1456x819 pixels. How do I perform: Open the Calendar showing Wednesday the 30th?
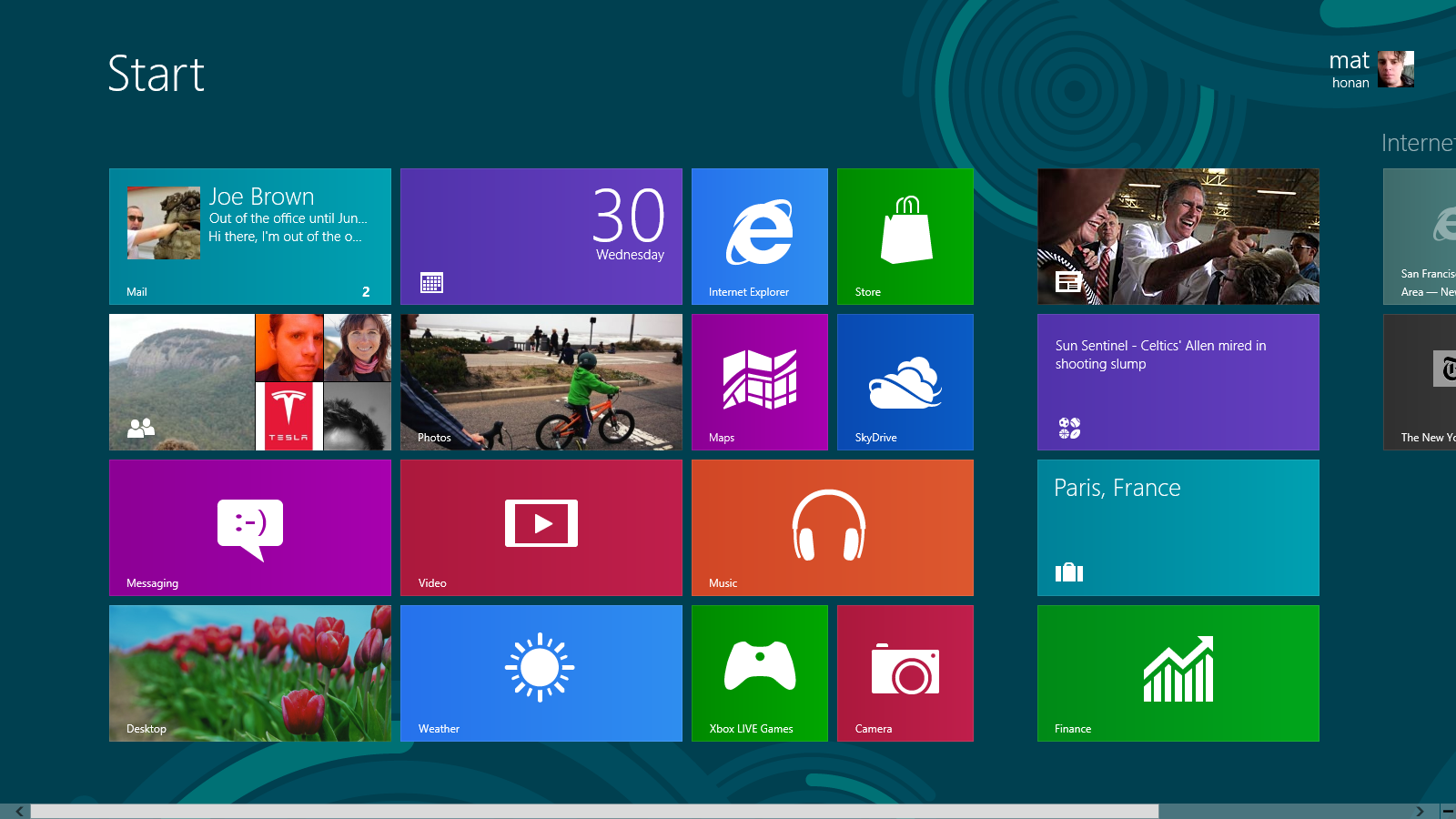[541, 236]
